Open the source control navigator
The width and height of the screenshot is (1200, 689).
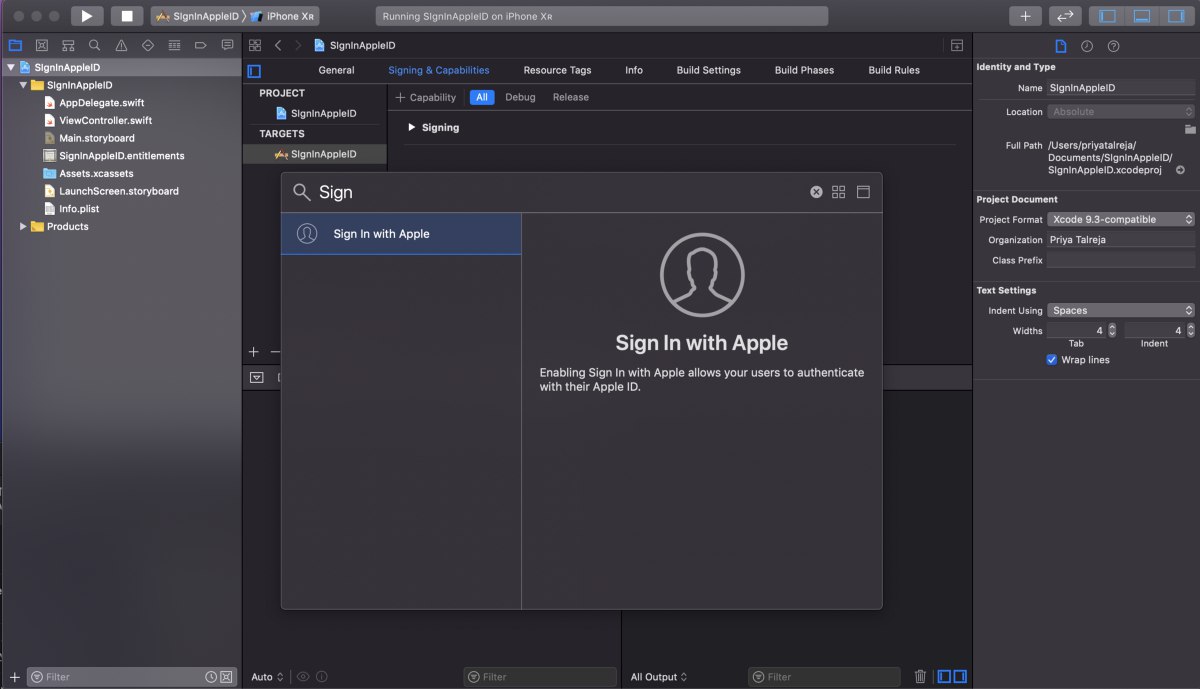click(x=42, y=45)
